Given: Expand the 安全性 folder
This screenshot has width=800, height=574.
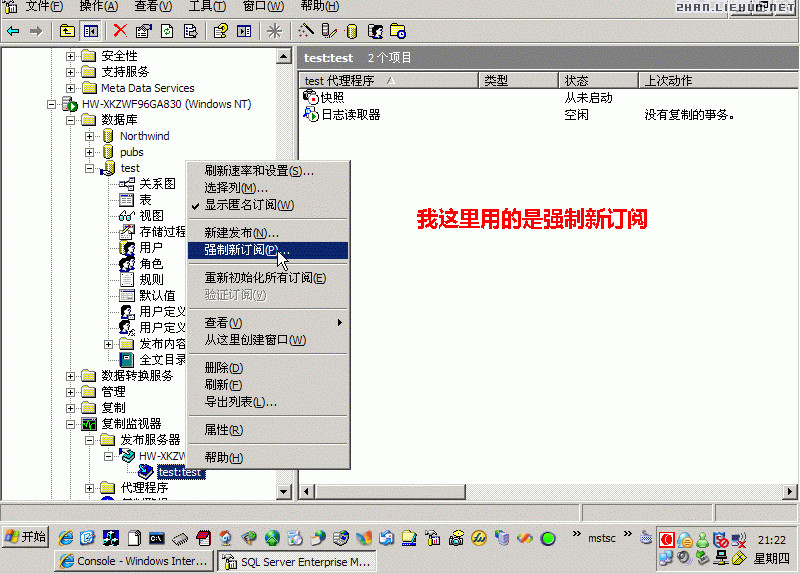Looking at the screenshot, I should pyautogui.click(x=70, y=56).
